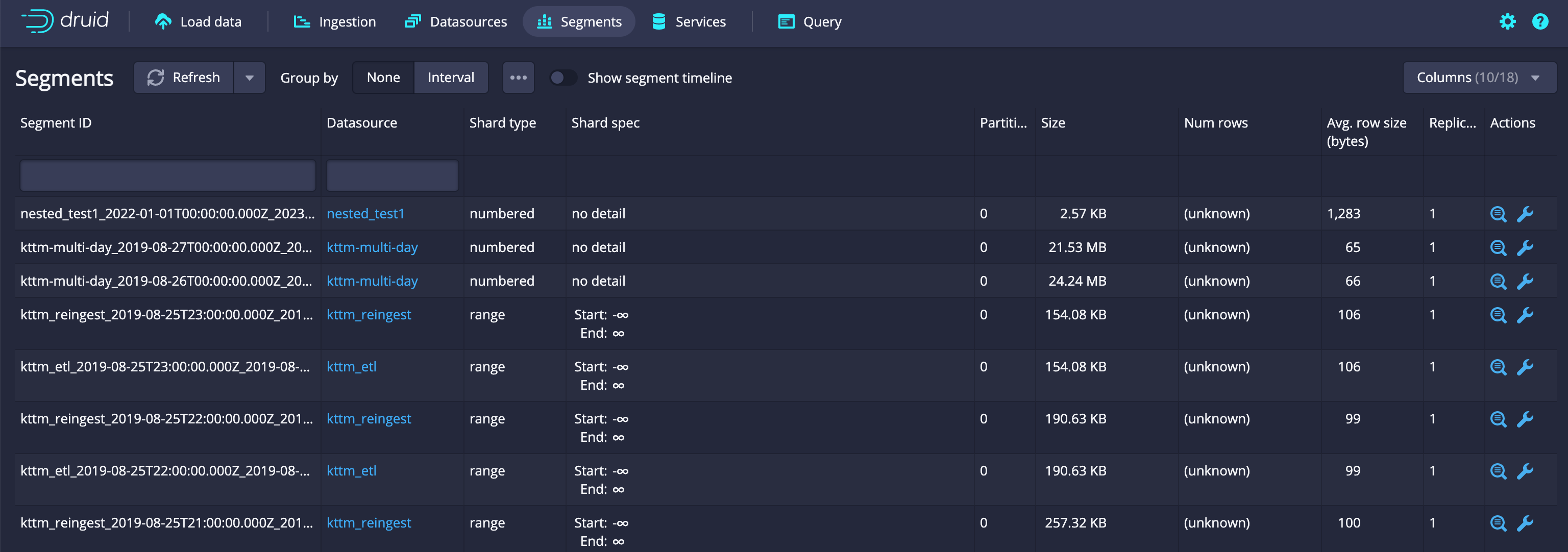
Task: Click magnifier icon for nested_test1 segment
Action: point(1498,214)
